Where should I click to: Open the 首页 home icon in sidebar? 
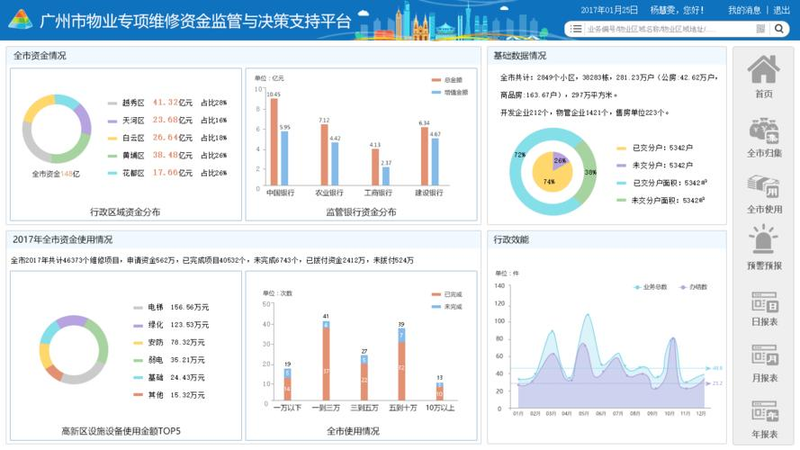(763, 69)
